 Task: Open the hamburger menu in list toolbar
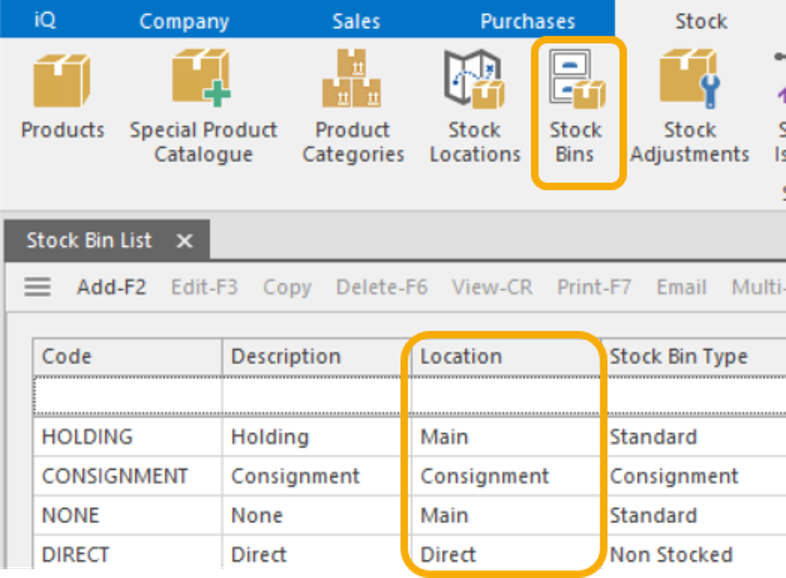pos(38,287)
